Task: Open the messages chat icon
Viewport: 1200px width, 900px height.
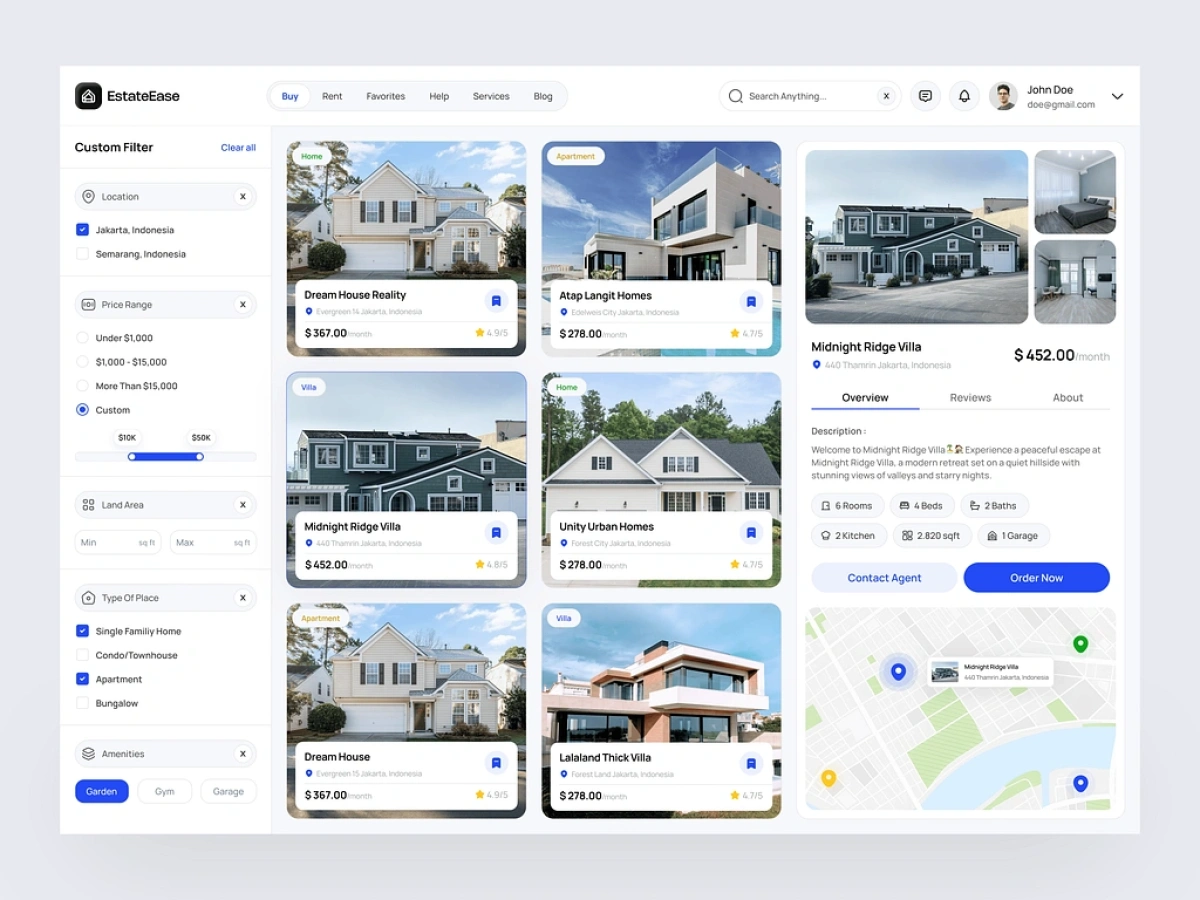Action: click(x=925, y=96)
